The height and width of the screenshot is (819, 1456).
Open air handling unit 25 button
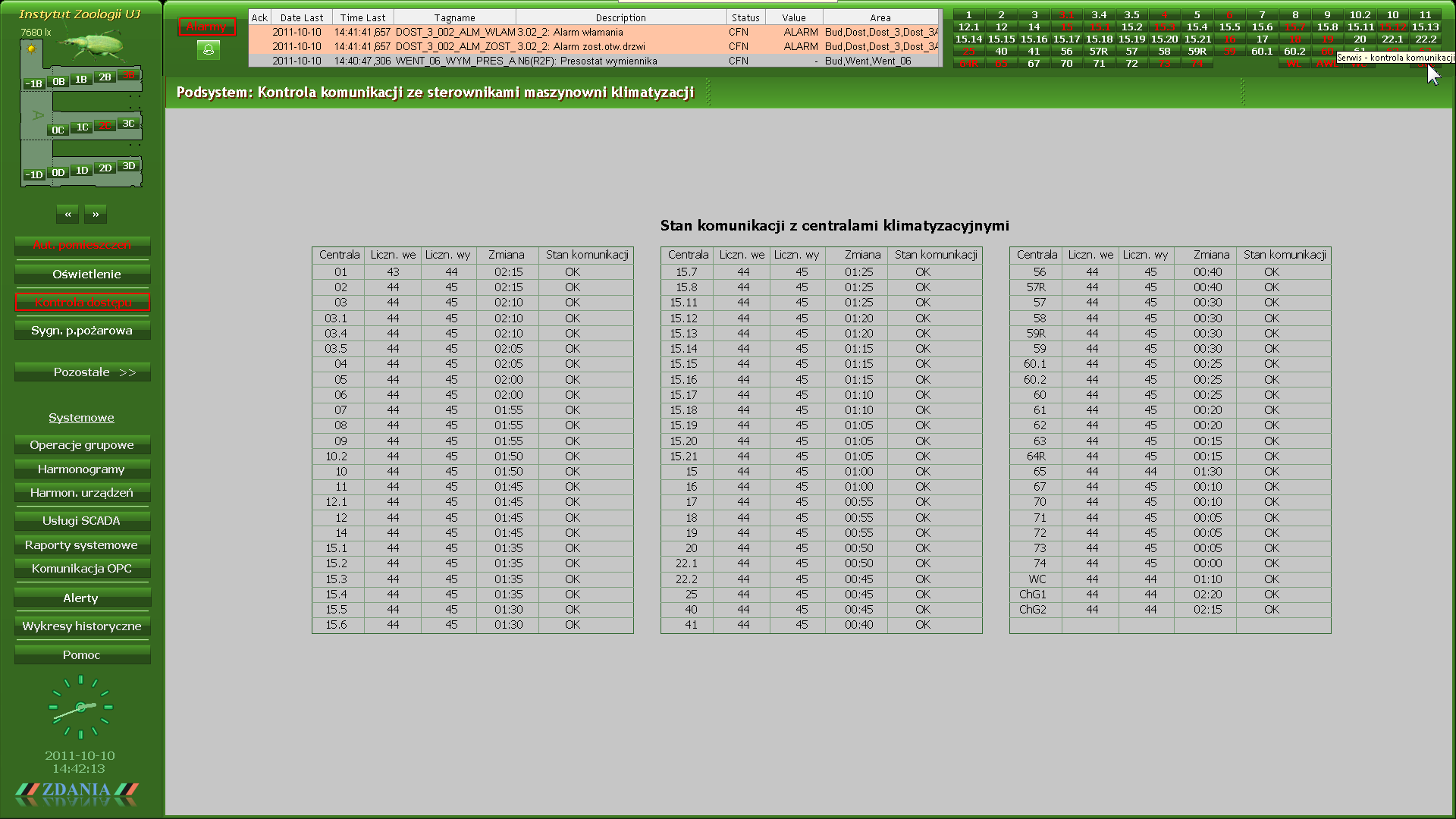click(968, 52)
